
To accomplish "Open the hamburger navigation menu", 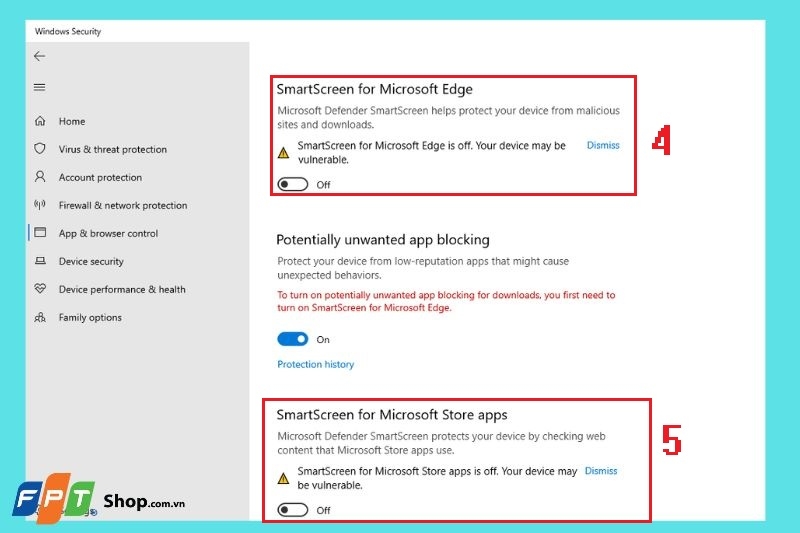I will [39, 87].
